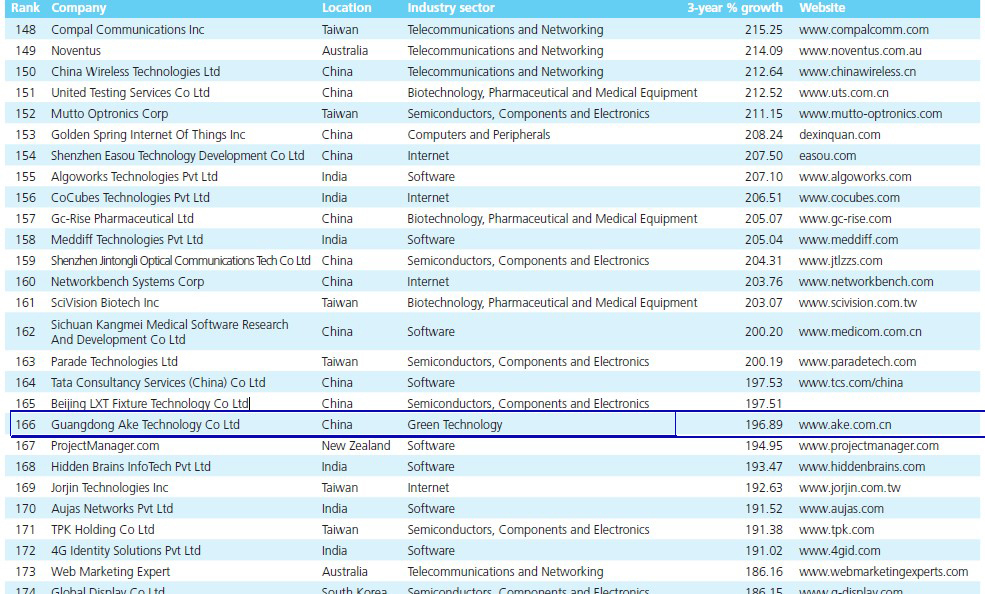This screenshot has height=594, width=985.
Task: Select Jorjin Technologies Inc cell
Action: coord(109,488)
